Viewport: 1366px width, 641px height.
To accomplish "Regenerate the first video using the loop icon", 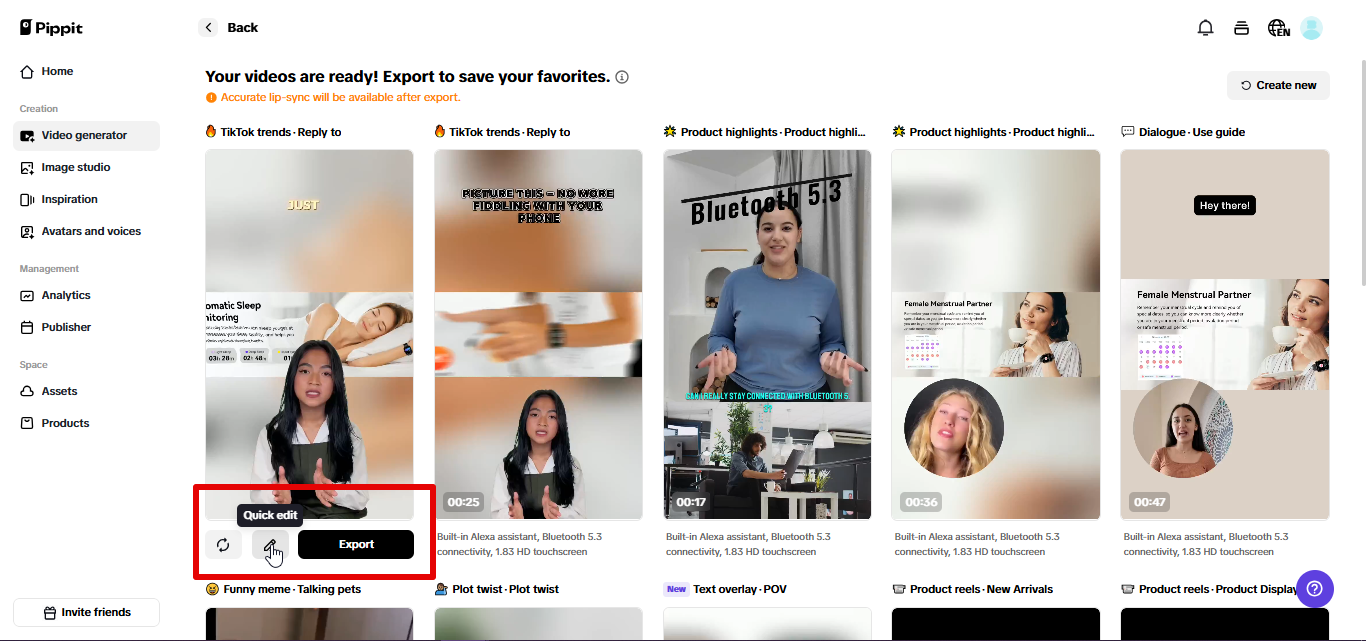I will click(x=223, y=545).
